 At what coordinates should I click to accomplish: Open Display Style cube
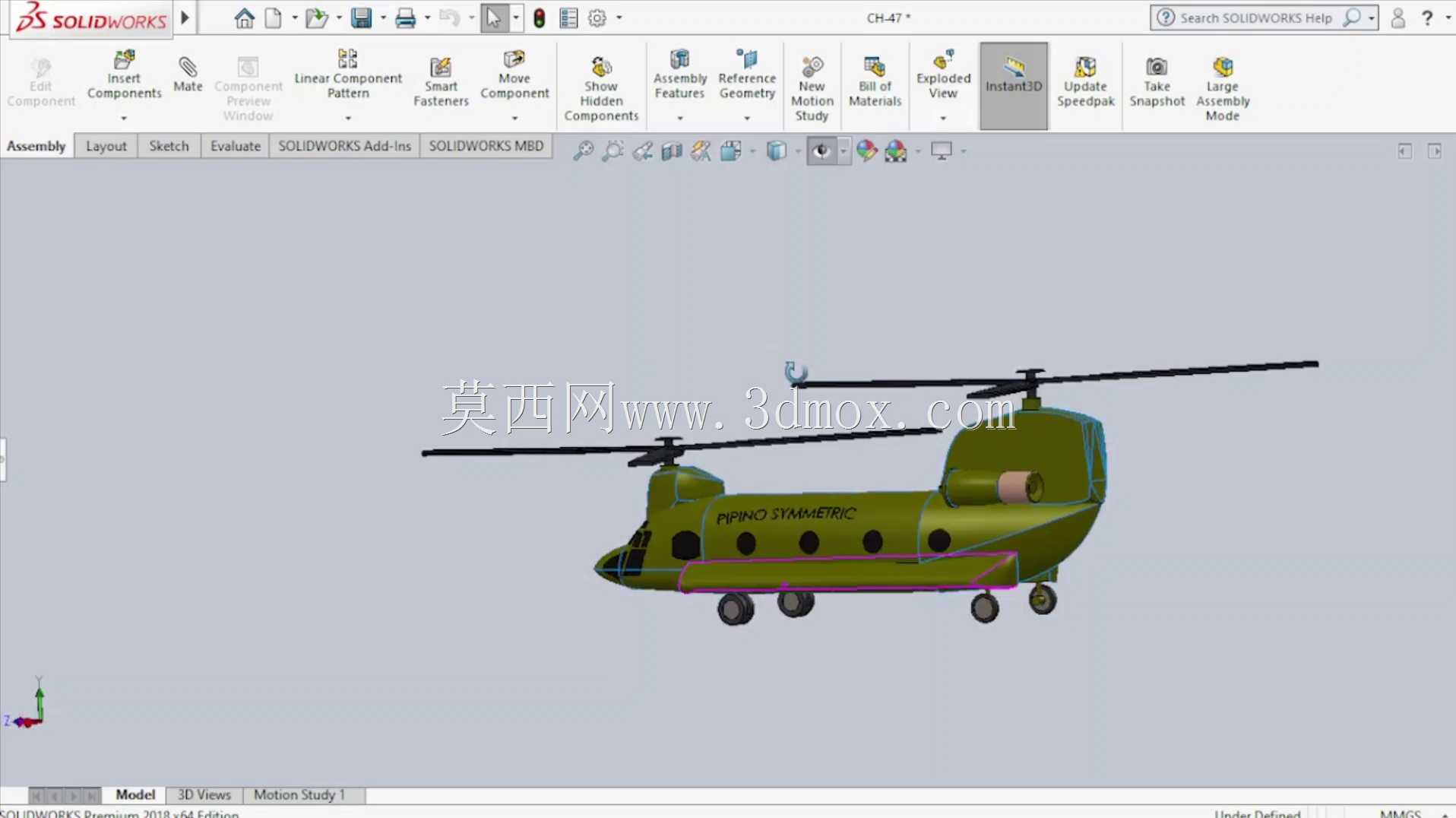pyautogui.click(x=777, y=151)
